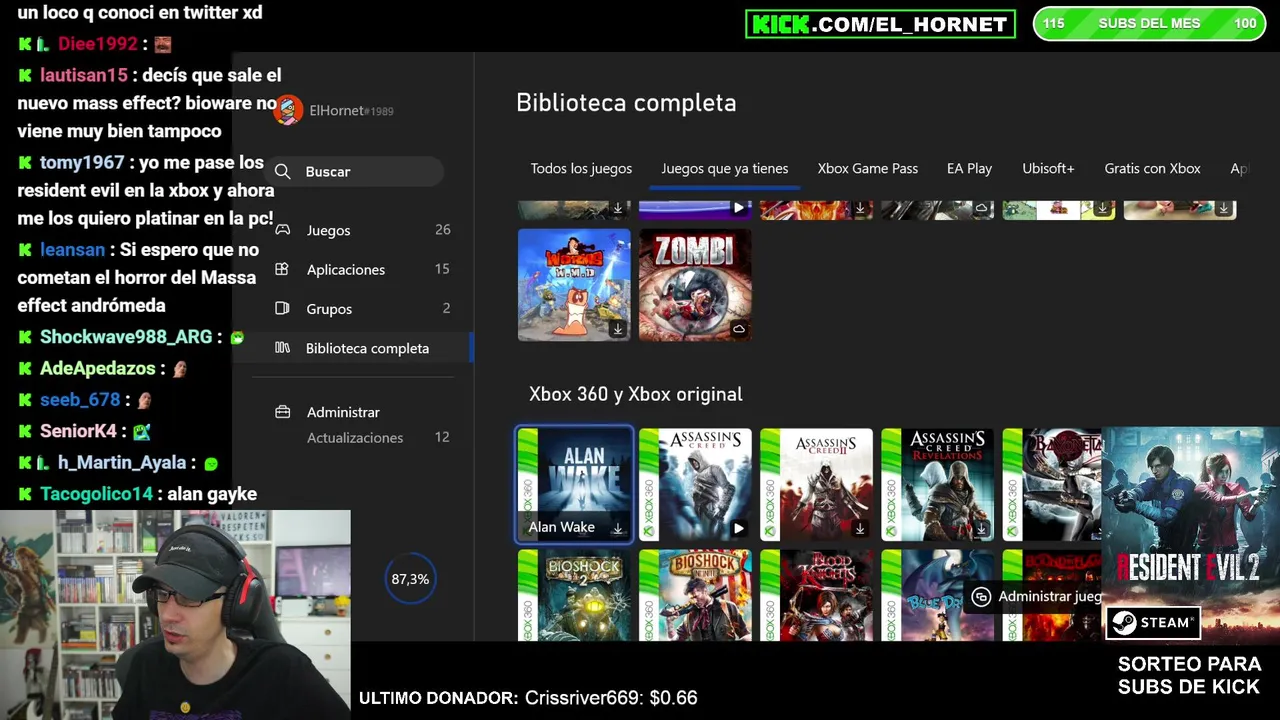Click the subs del mes progress bar
The width and height of the screenshot is (1280, 720).
[1149, 23]
